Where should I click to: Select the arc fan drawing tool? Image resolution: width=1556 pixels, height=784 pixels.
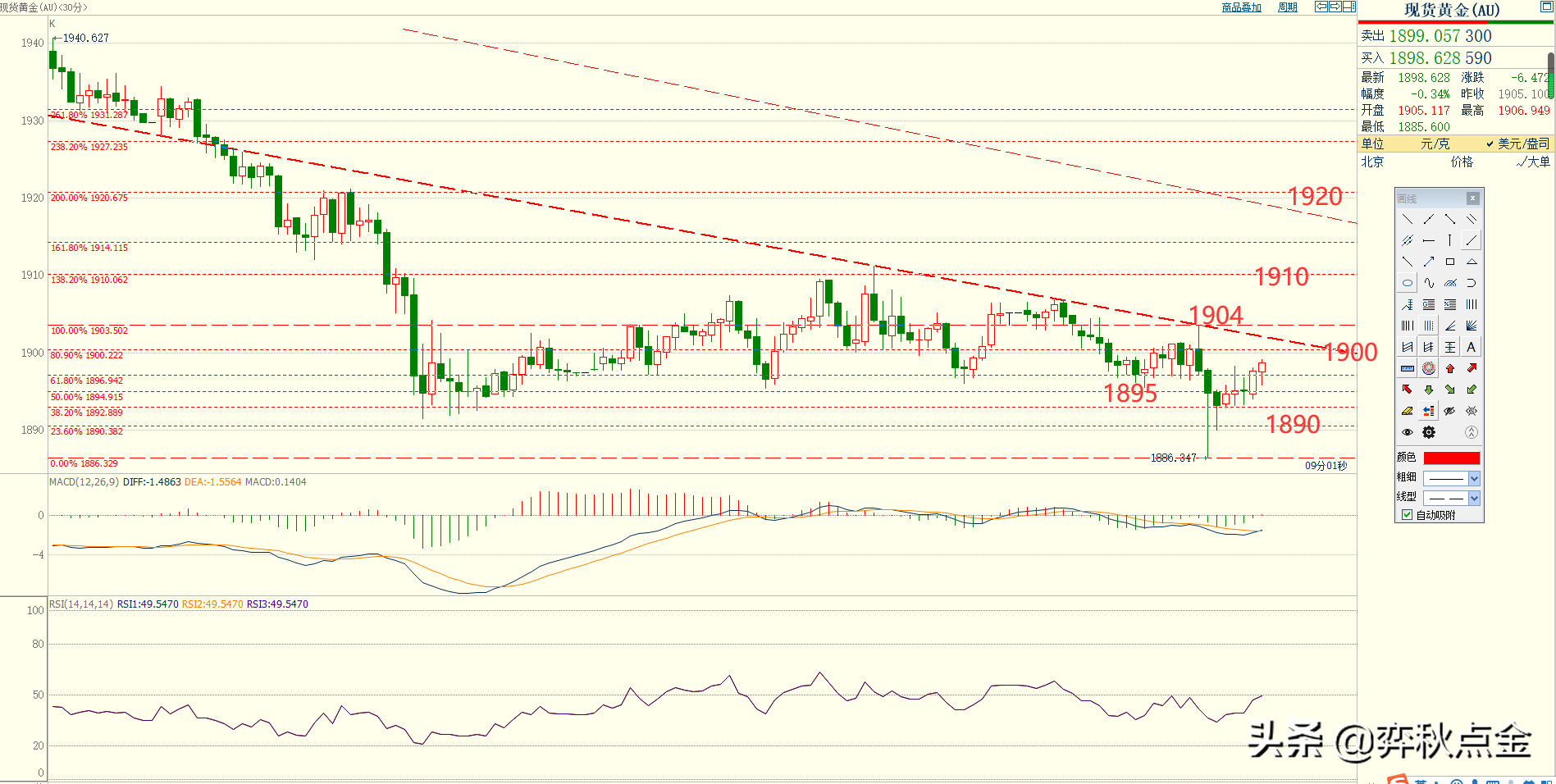(1450, 283)
